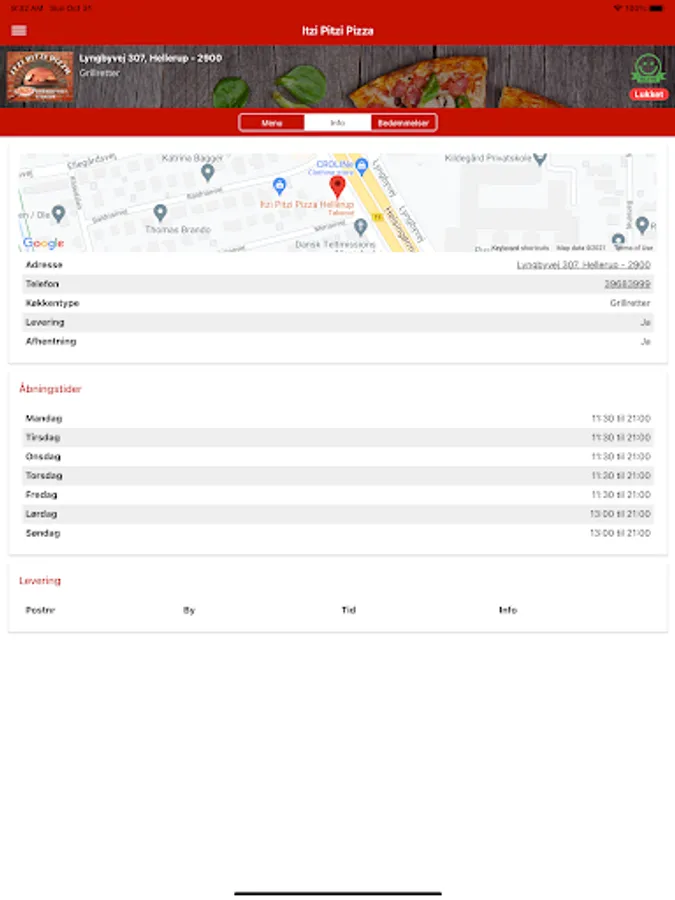Click the Google logo on the map

[44, 243]
